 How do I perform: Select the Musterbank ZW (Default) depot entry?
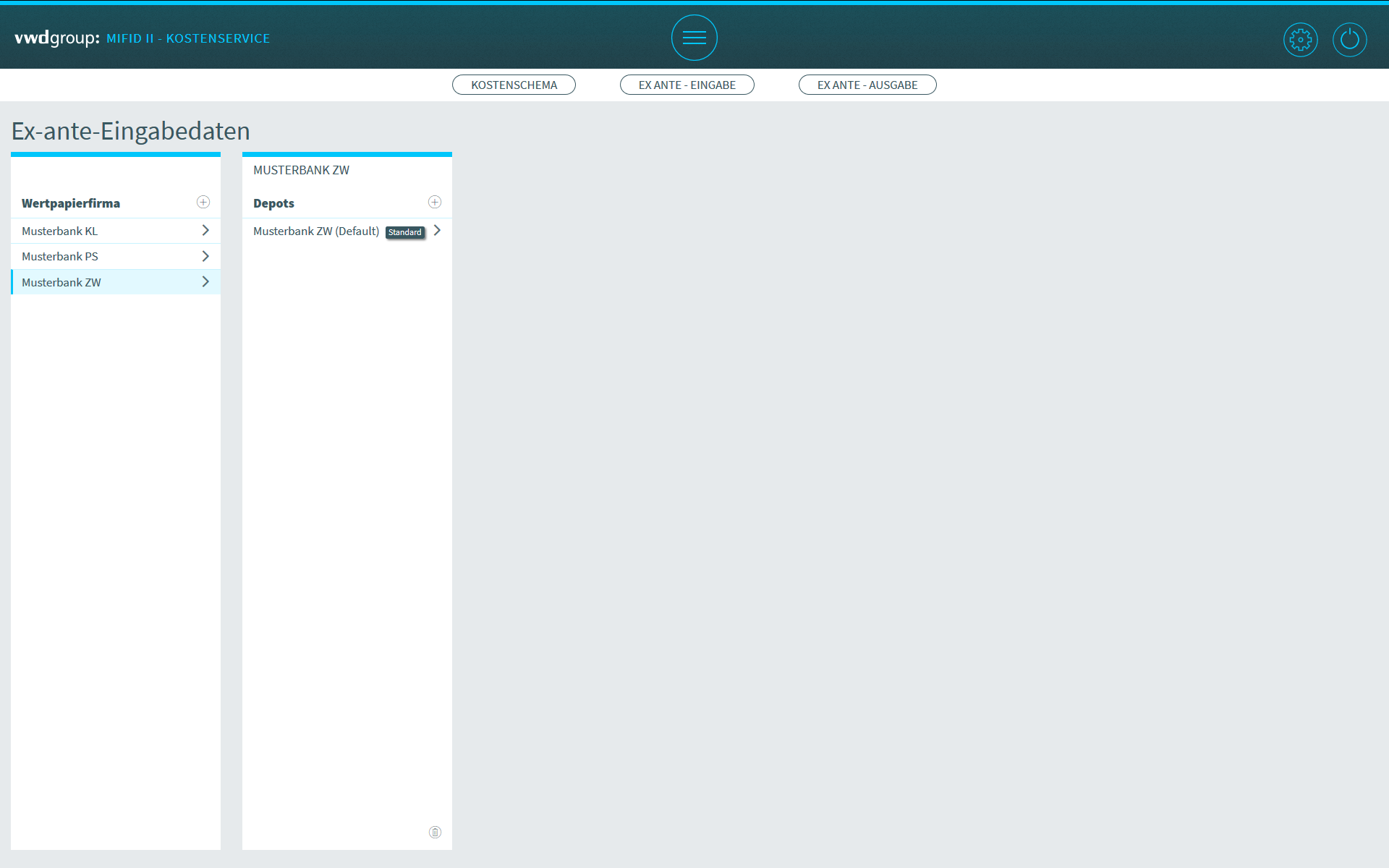coord(316,231)
